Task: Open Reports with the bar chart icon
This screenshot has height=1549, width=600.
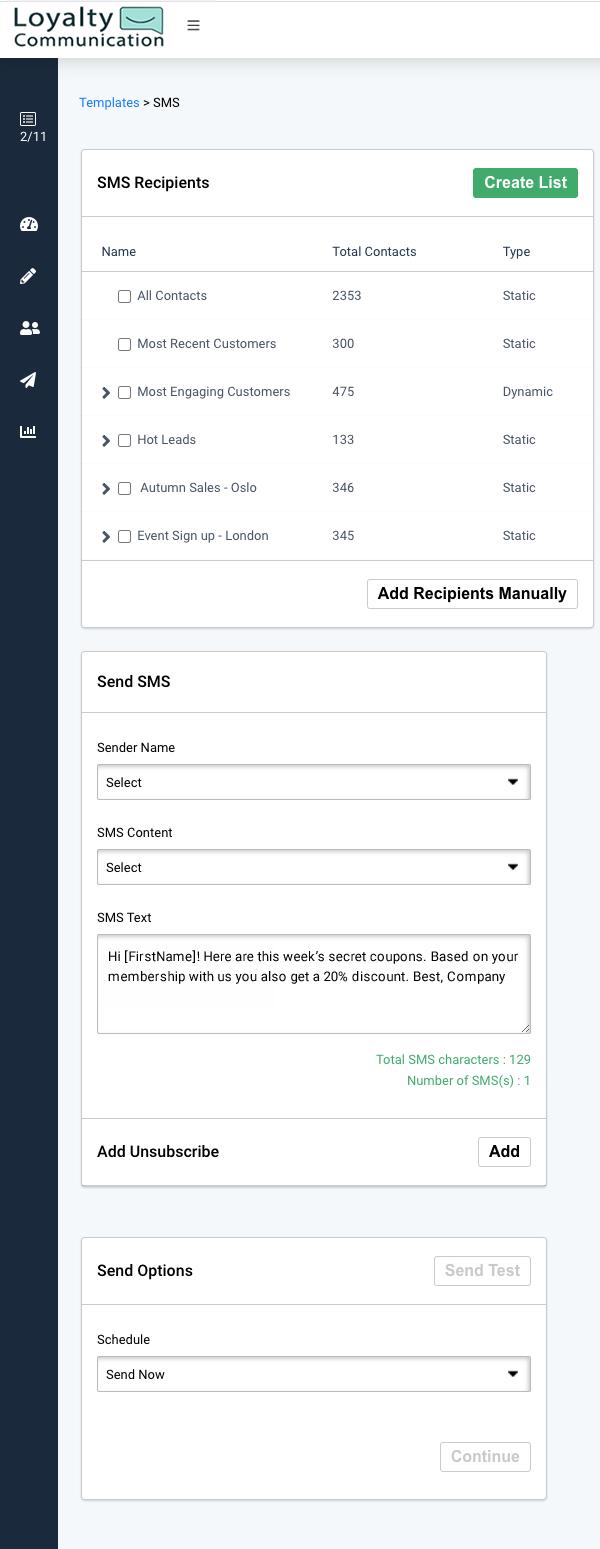Action: pos(29,431)
